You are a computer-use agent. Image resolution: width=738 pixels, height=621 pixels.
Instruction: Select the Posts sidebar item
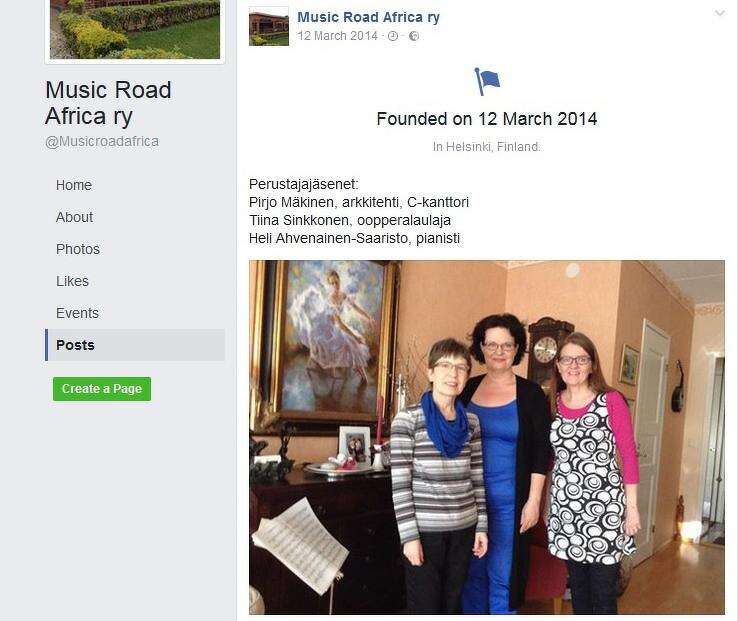pos(135,345)
